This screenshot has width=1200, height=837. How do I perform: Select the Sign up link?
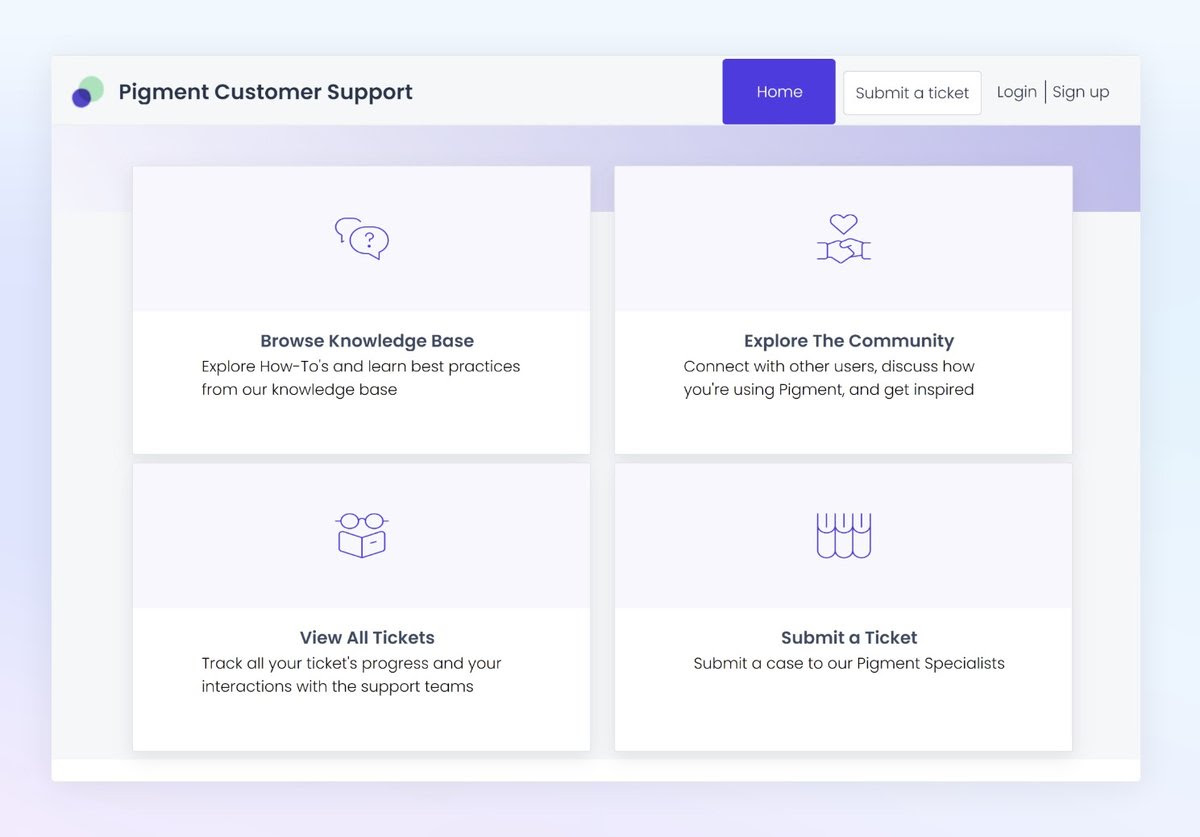tap(1081, 92)
